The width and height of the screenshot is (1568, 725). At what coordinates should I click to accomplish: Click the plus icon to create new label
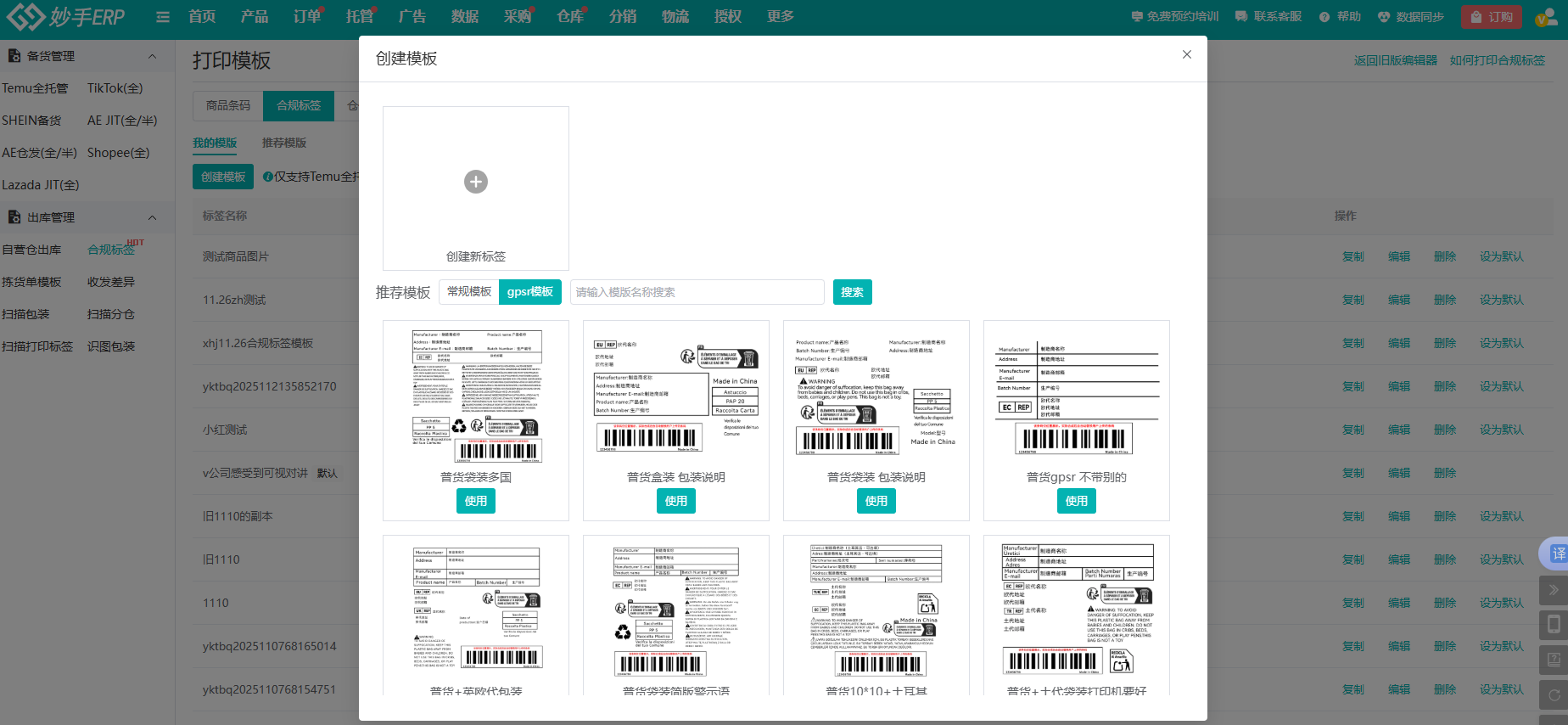(x=476, y=182)
